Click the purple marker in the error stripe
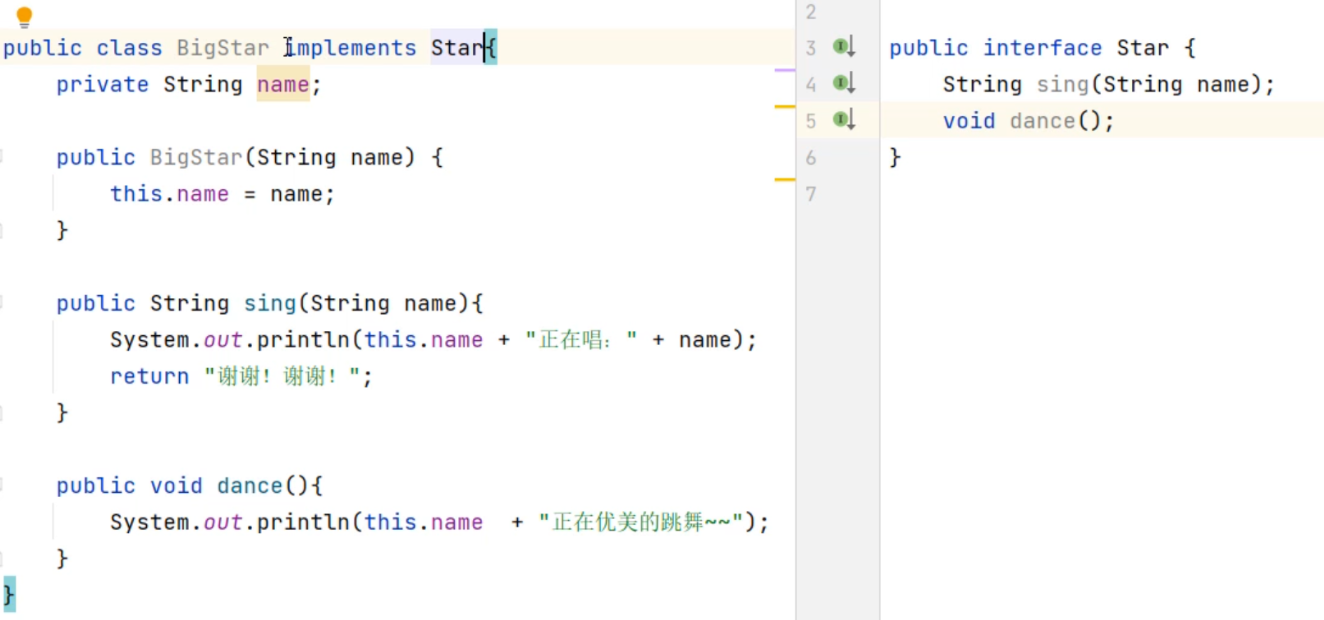This screenshot has width=1324, height=620. click(785, 71)
